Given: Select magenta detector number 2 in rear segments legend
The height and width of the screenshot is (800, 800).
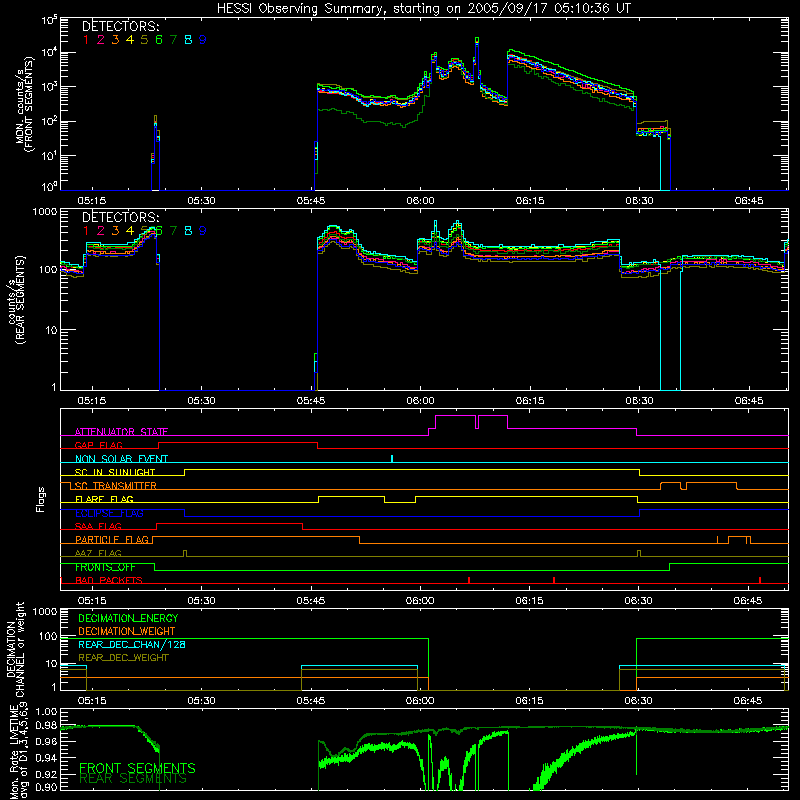Looking at the screenshot, I should [101, 231].
